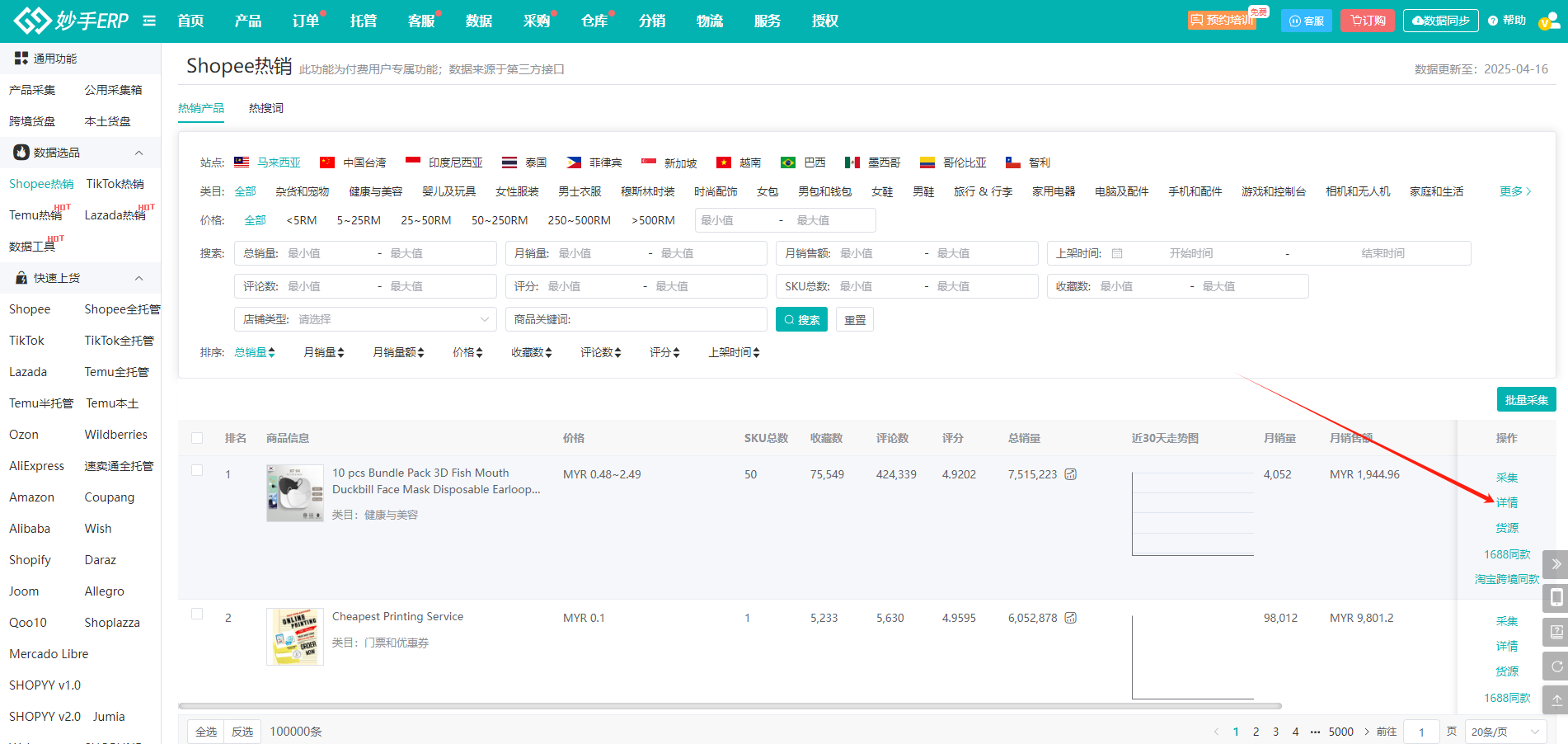This screenshot has width=1568, height=744.
Task: Collapse the 数据选品 sidebar section
Action: [x=138, y=153]
